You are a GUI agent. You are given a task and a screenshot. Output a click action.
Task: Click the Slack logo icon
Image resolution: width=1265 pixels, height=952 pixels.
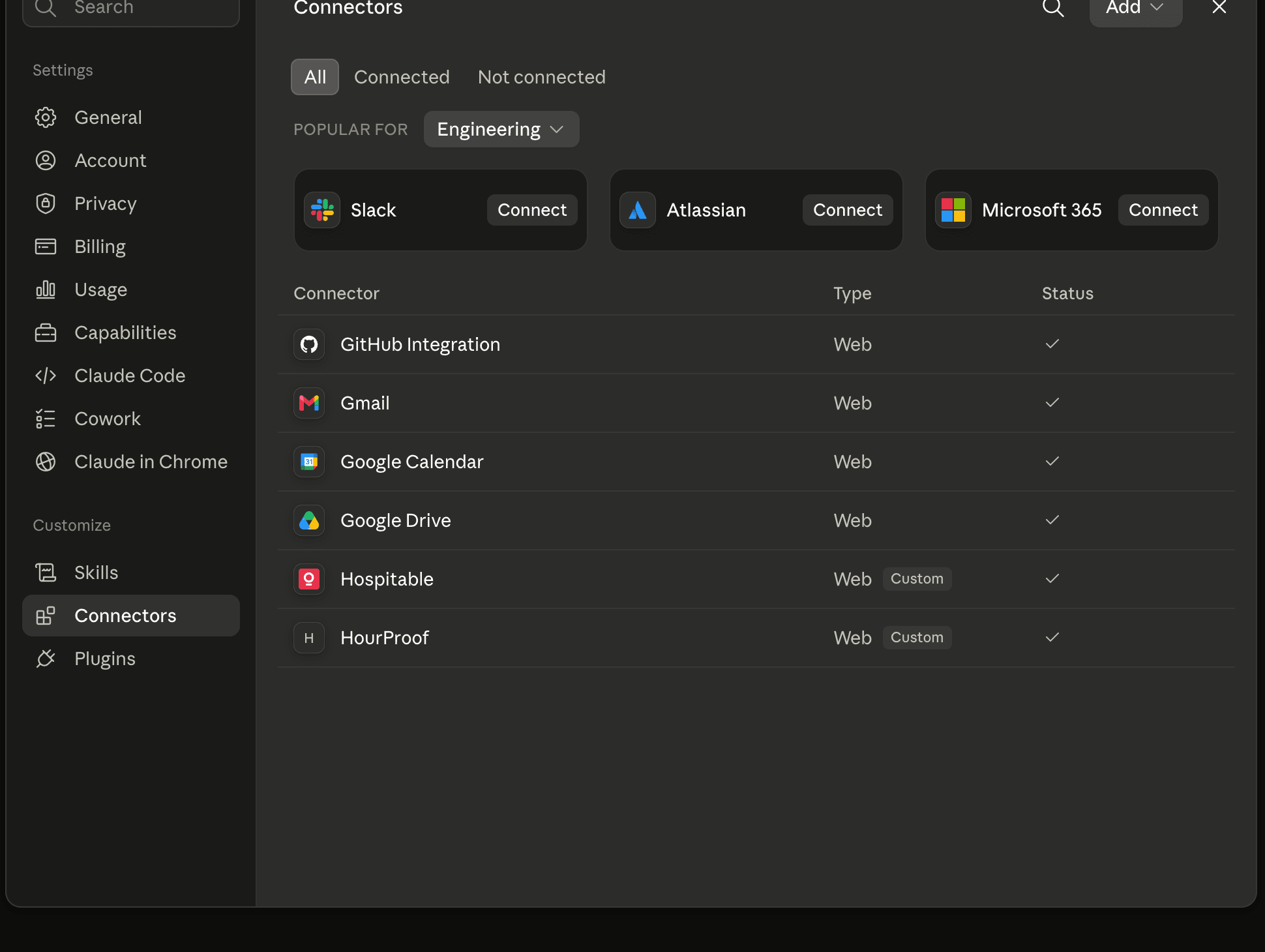[322, 210]
